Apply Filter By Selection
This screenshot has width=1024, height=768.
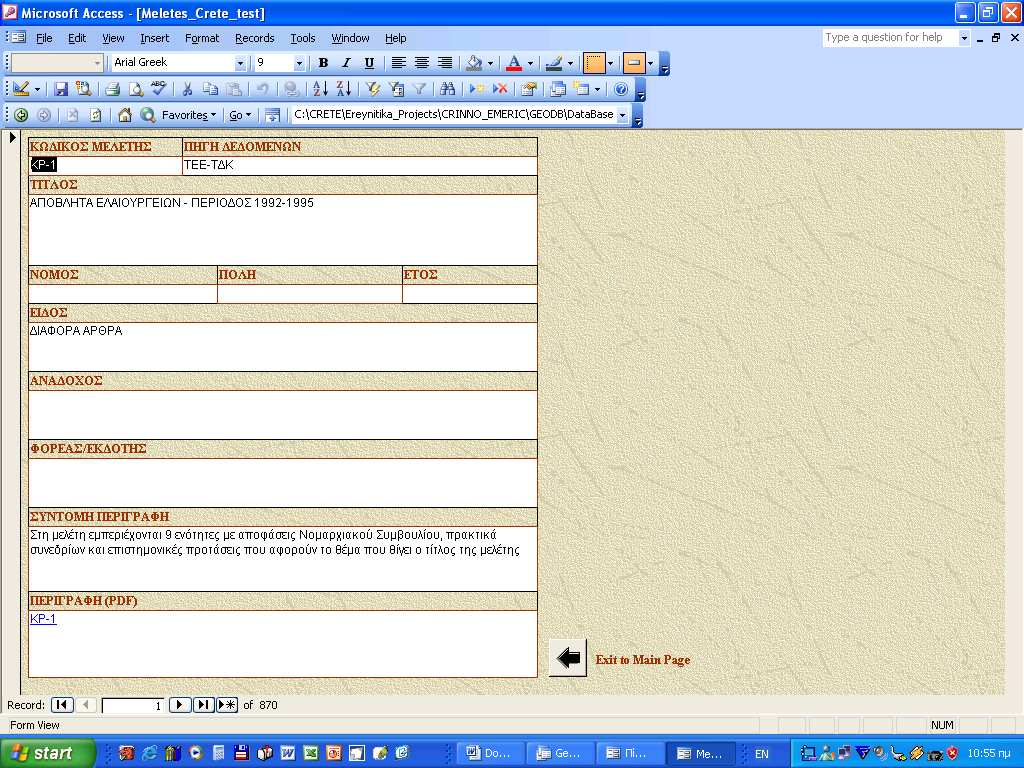tap(373, 89)
